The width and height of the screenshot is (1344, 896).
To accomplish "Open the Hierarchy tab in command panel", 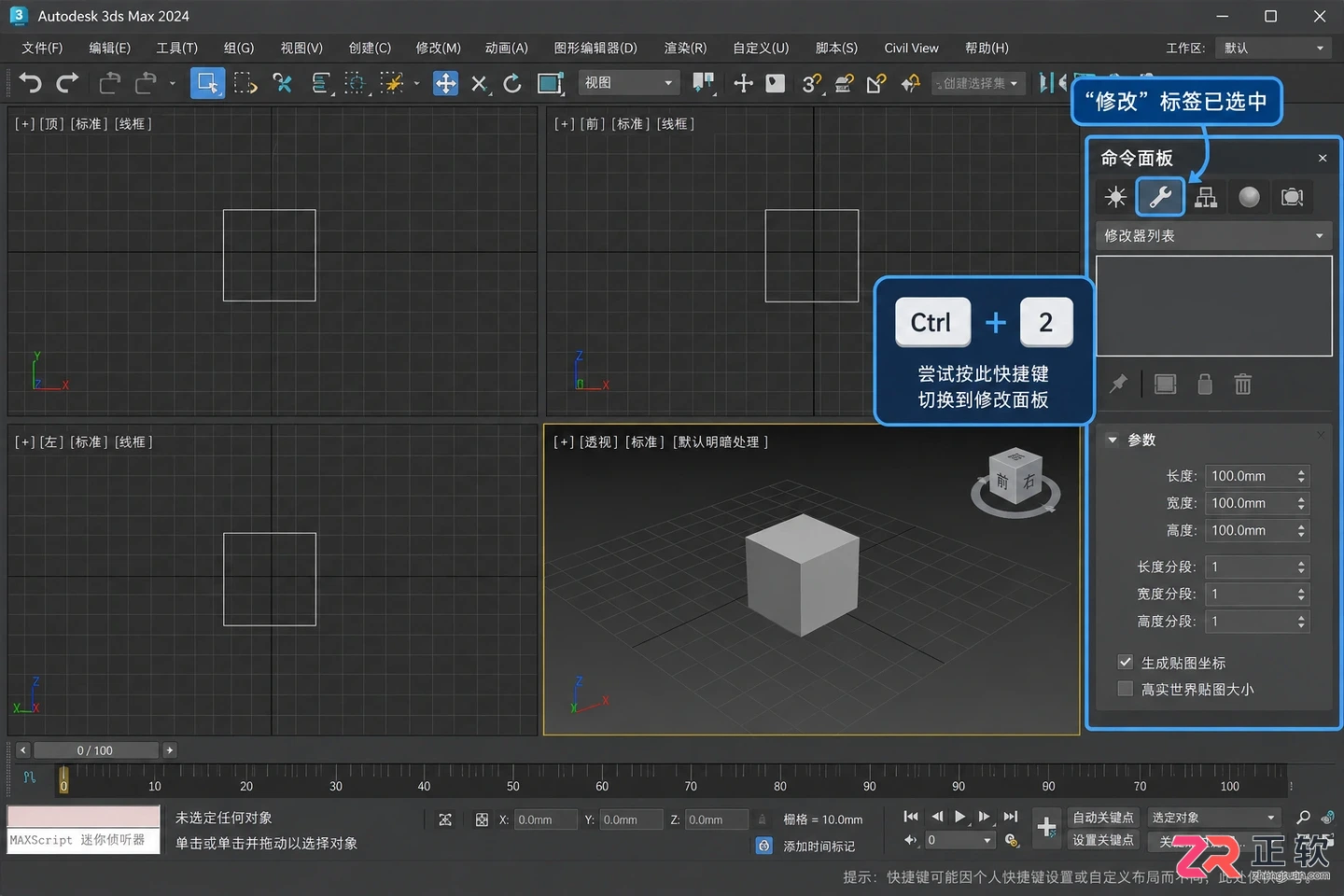I will click(1206, 197).
